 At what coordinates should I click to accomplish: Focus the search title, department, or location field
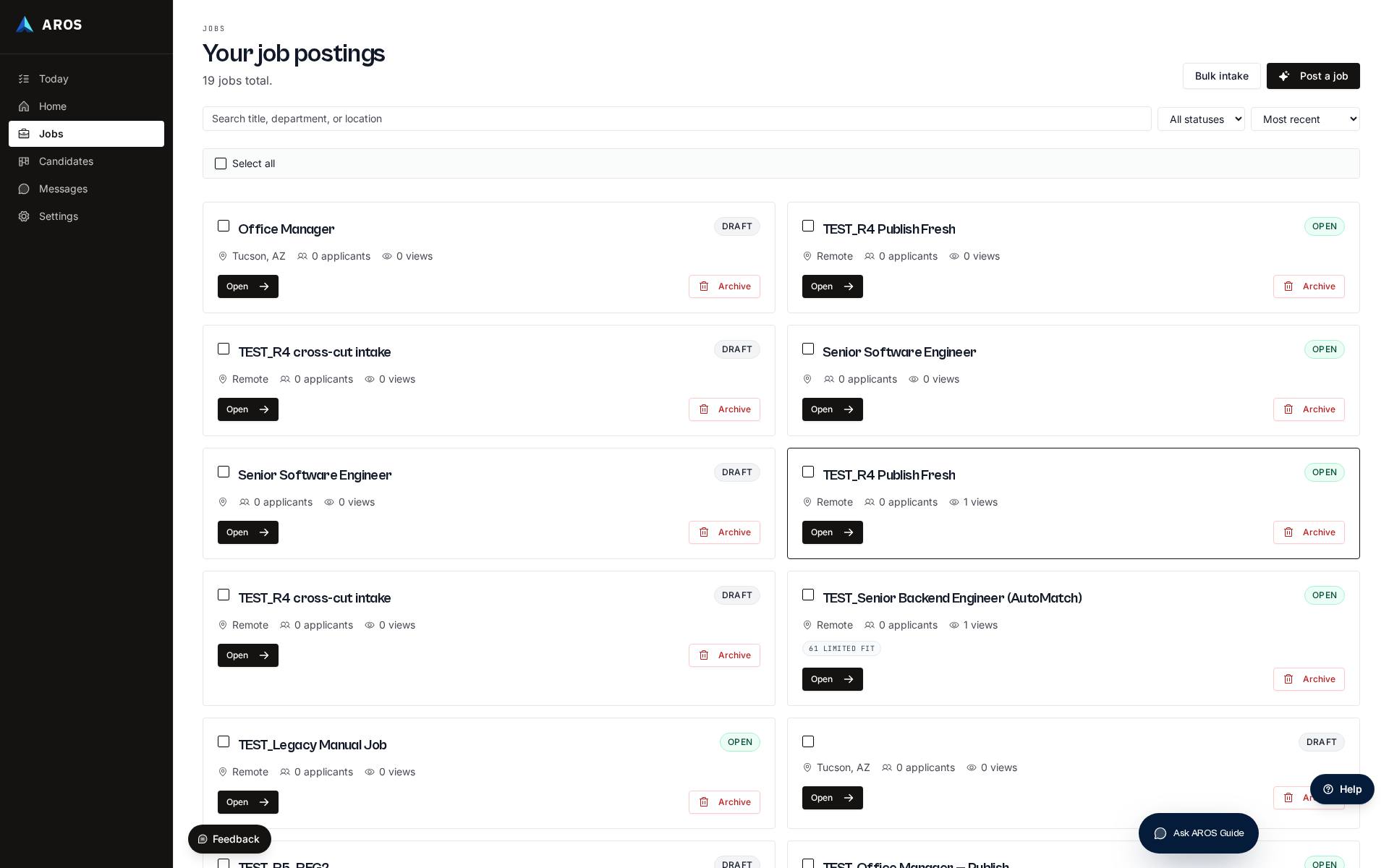coord(676,119)
